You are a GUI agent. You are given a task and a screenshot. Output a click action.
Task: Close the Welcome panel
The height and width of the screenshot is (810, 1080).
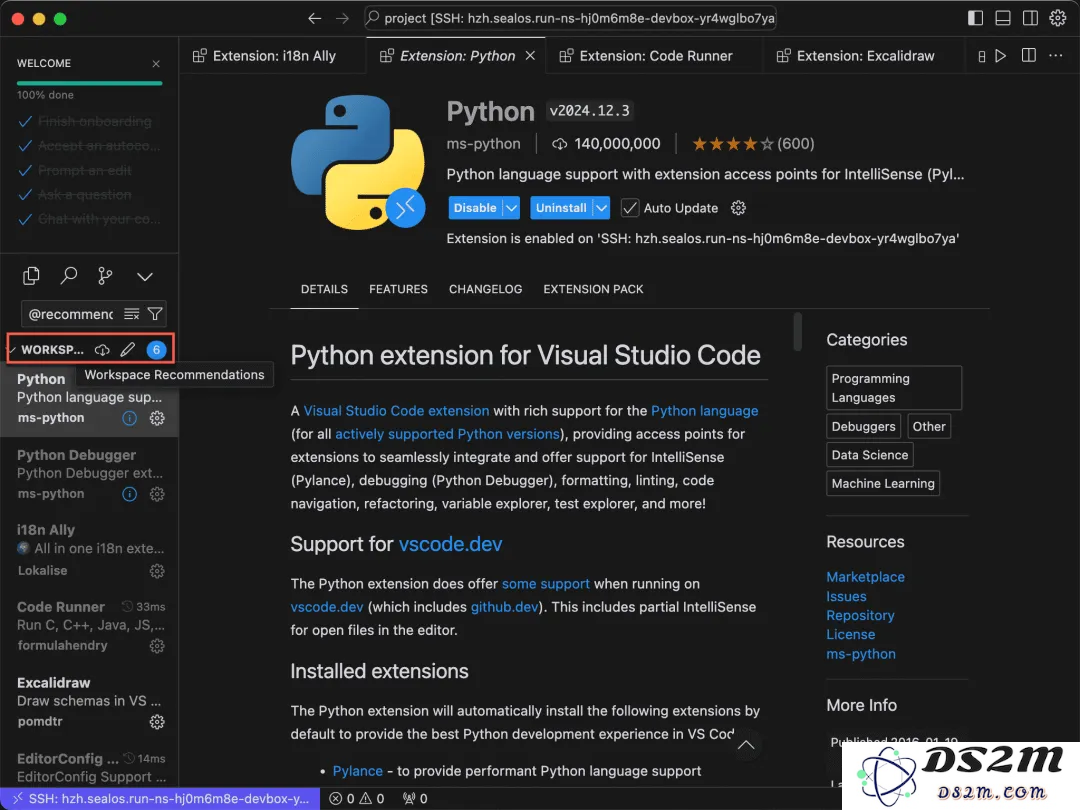coord(156,63)
